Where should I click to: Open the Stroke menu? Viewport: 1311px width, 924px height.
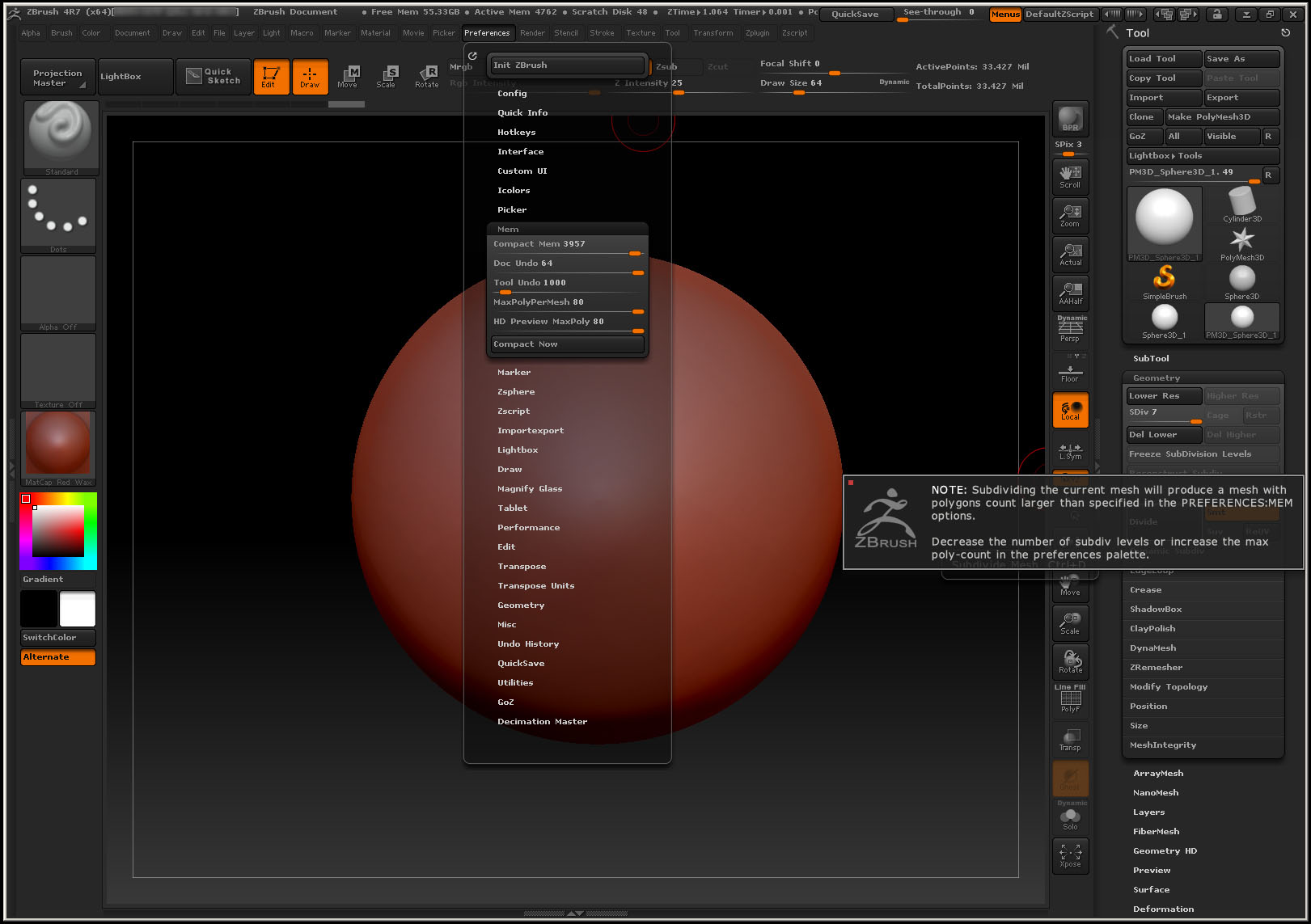602,33
